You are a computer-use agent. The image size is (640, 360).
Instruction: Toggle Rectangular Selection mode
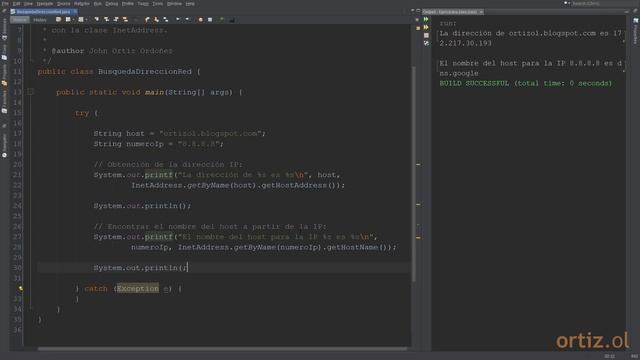click(x=136, y=20)
